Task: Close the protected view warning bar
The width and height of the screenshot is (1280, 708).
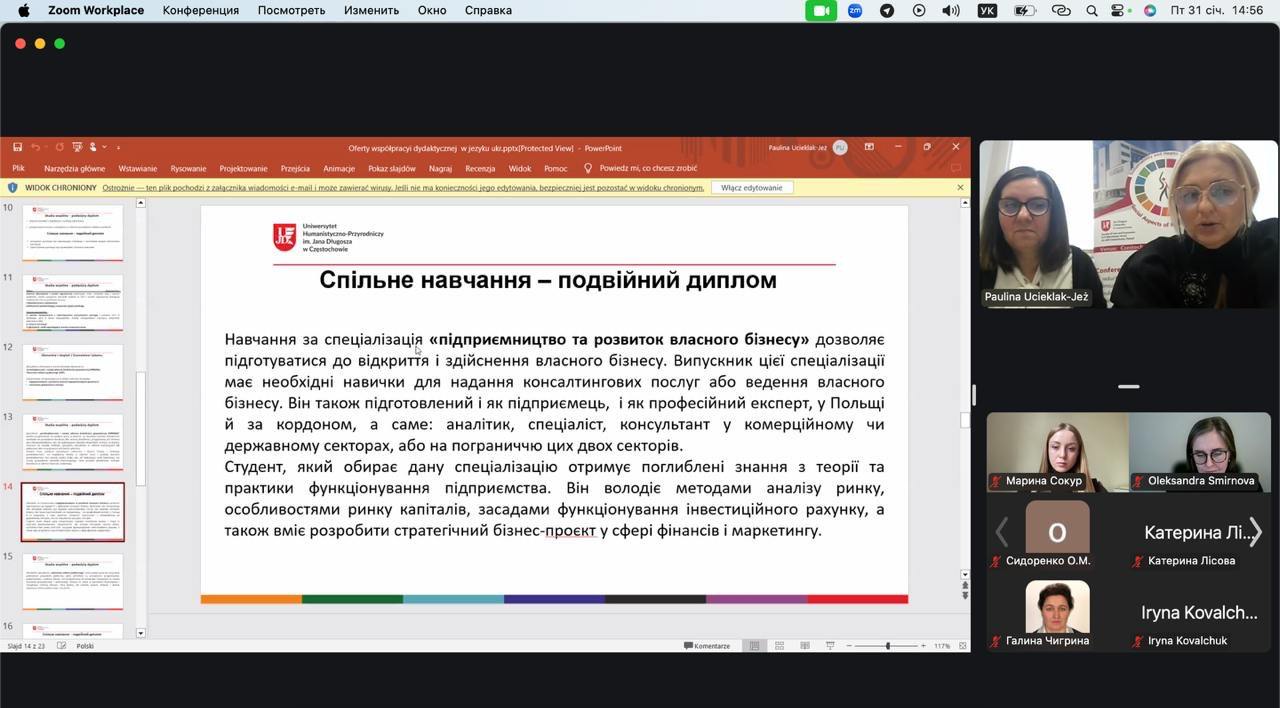Action: 960,187
